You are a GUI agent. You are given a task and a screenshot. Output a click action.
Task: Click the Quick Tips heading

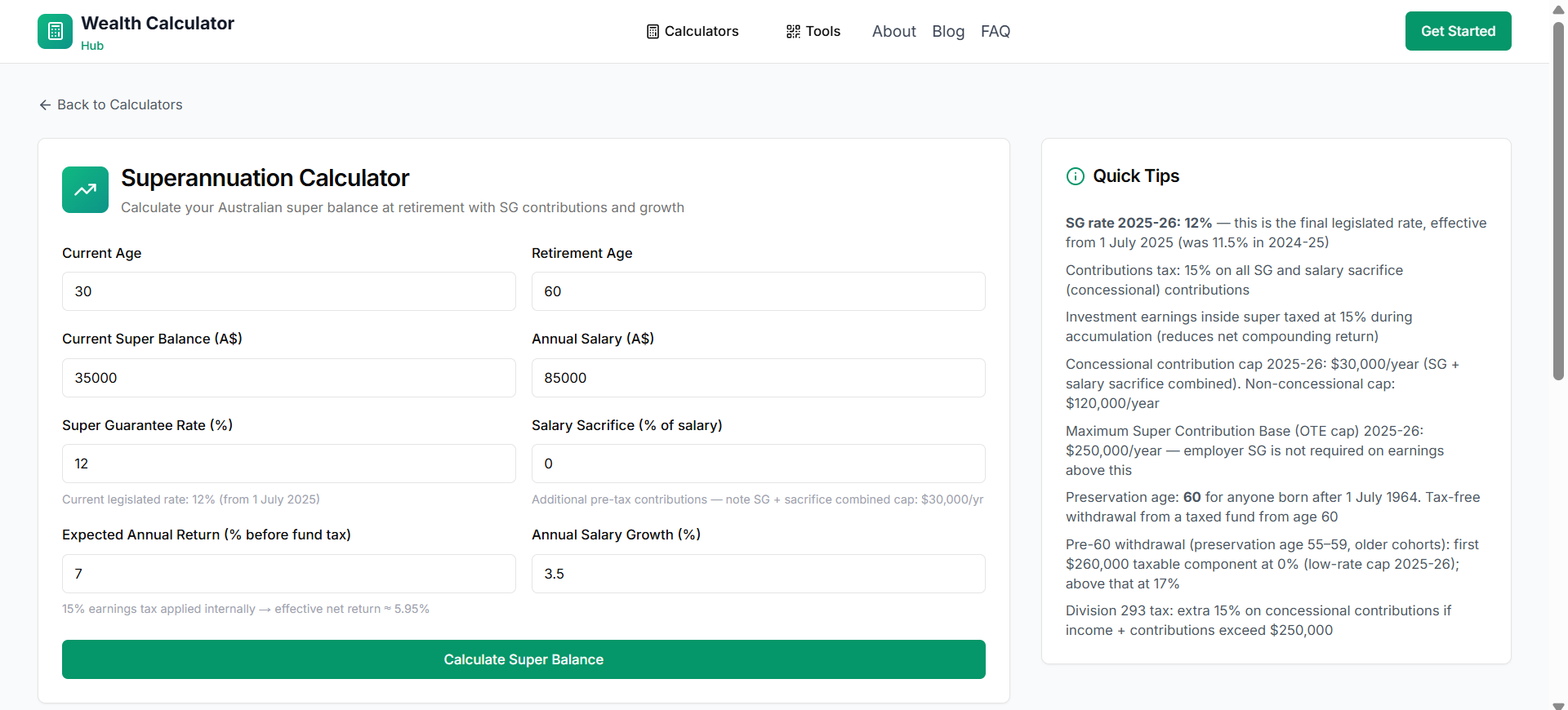tap(1136, 176)
